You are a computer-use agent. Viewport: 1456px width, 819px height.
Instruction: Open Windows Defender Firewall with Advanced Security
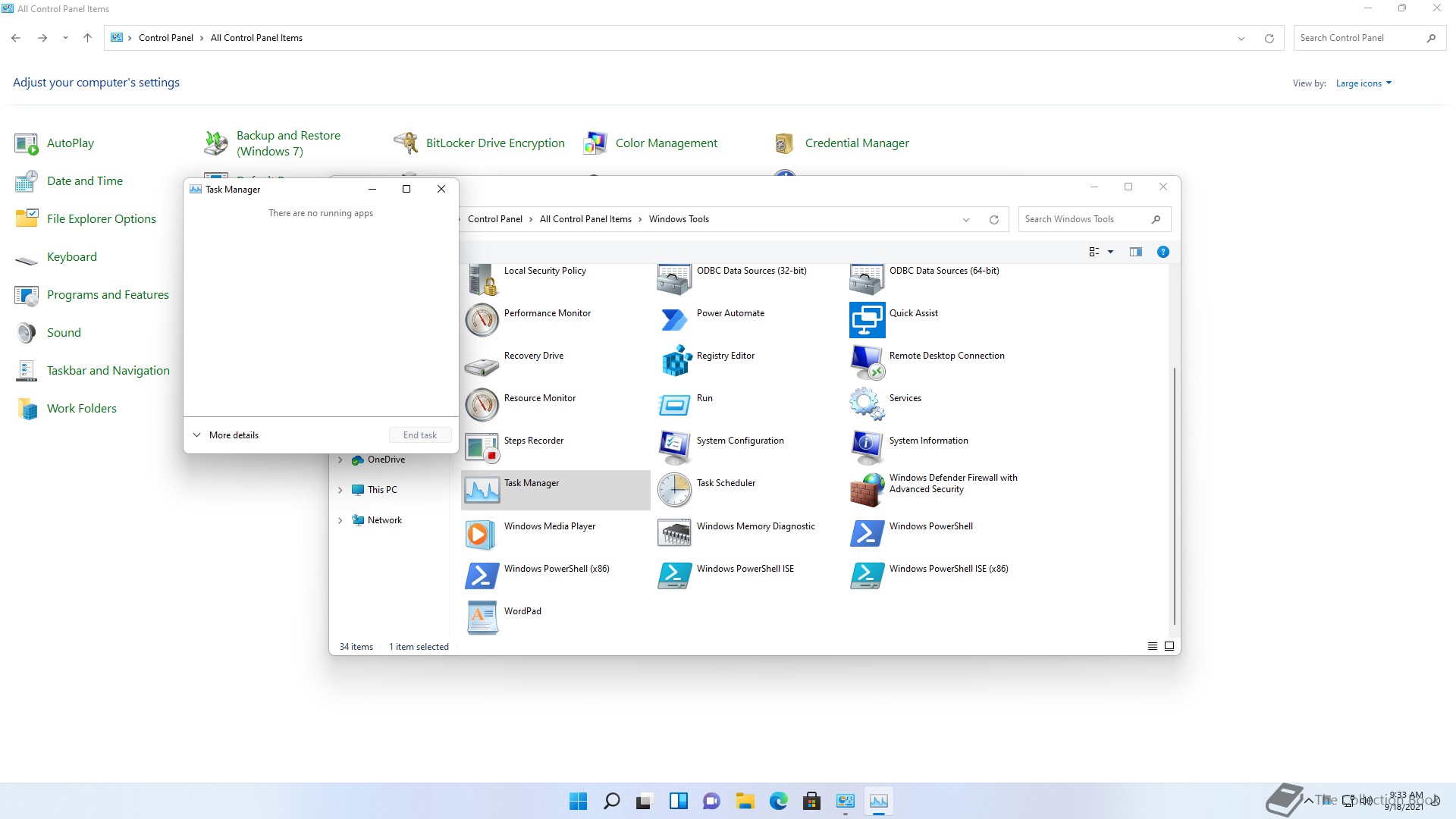[x=868, y=490]
